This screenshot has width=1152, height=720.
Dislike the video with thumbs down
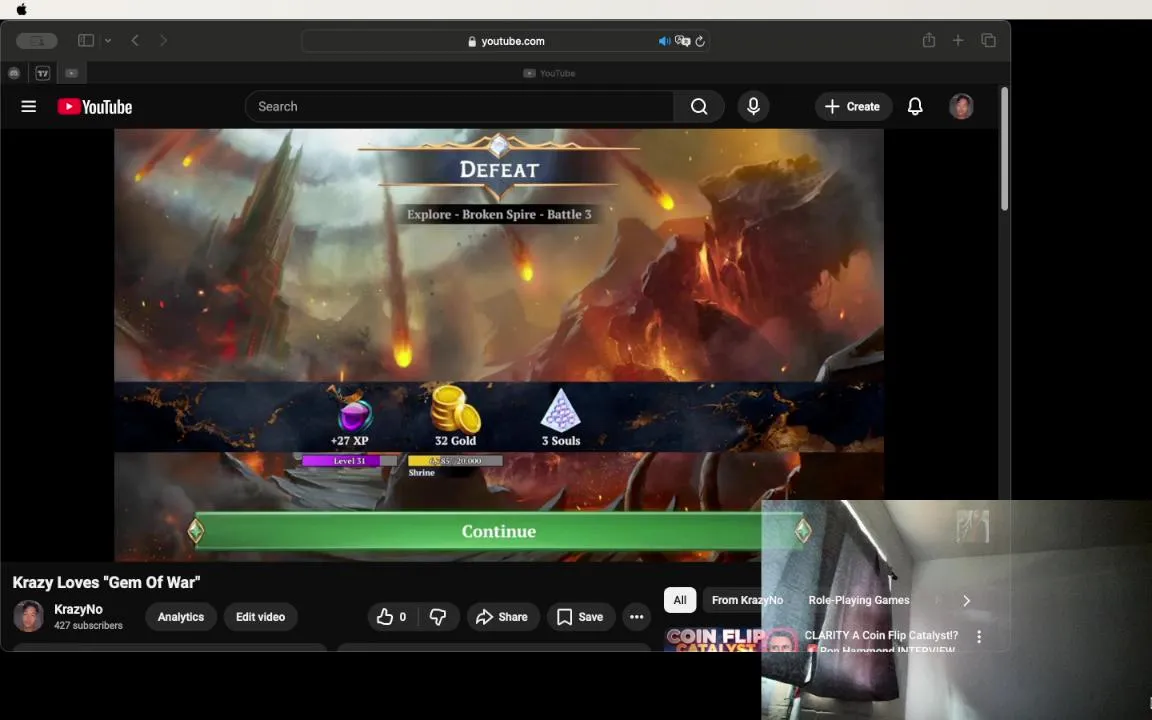438,617
